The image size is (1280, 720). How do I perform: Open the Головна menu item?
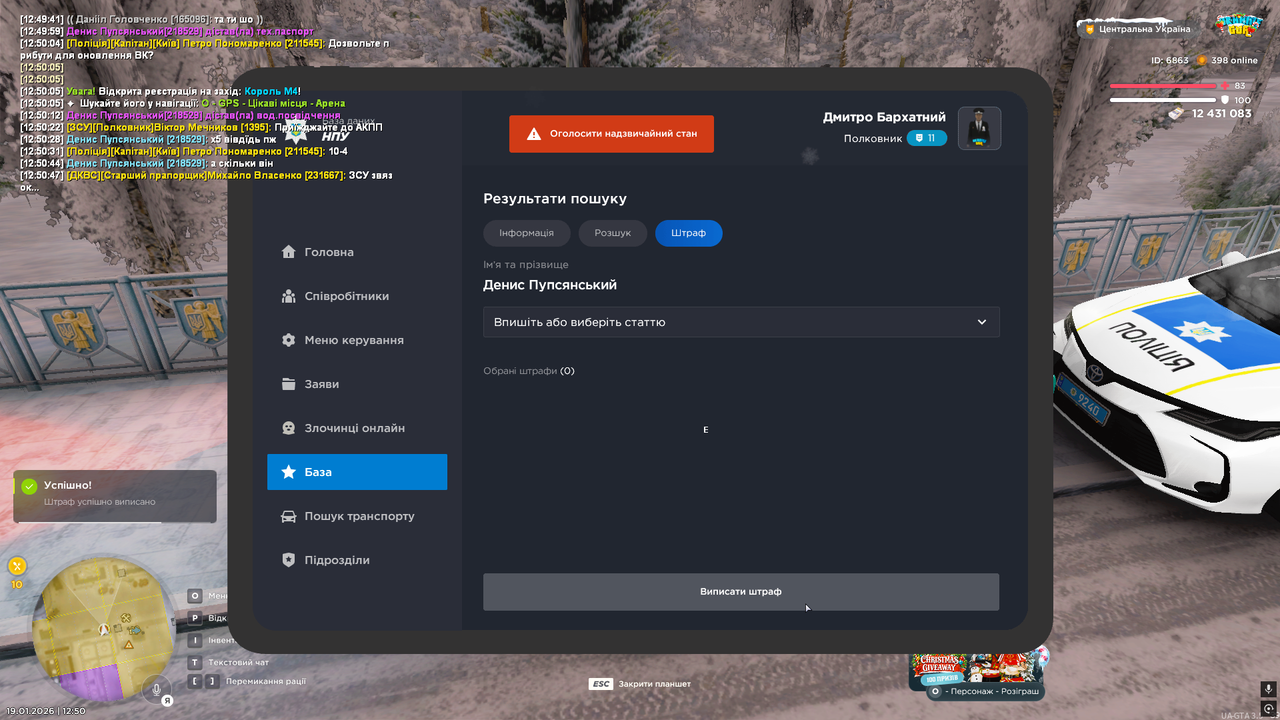click(x=357, y=252)
